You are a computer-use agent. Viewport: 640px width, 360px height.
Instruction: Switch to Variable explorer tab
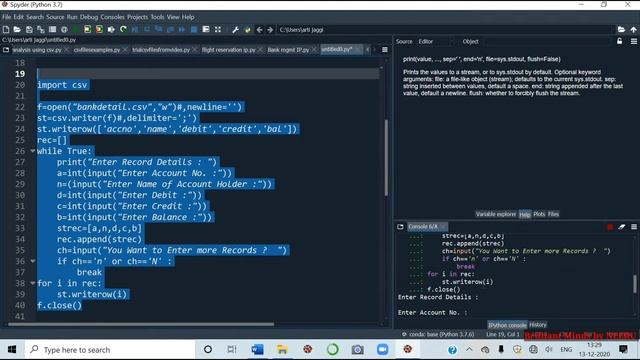[x=496, y=214]
